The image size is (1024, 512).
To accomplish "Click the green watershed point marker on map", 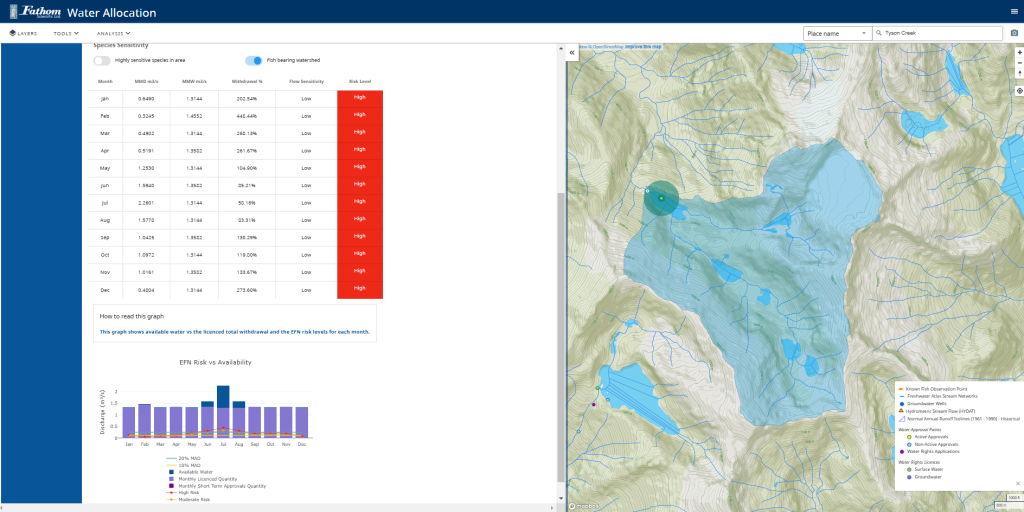I will pos(662,198).
